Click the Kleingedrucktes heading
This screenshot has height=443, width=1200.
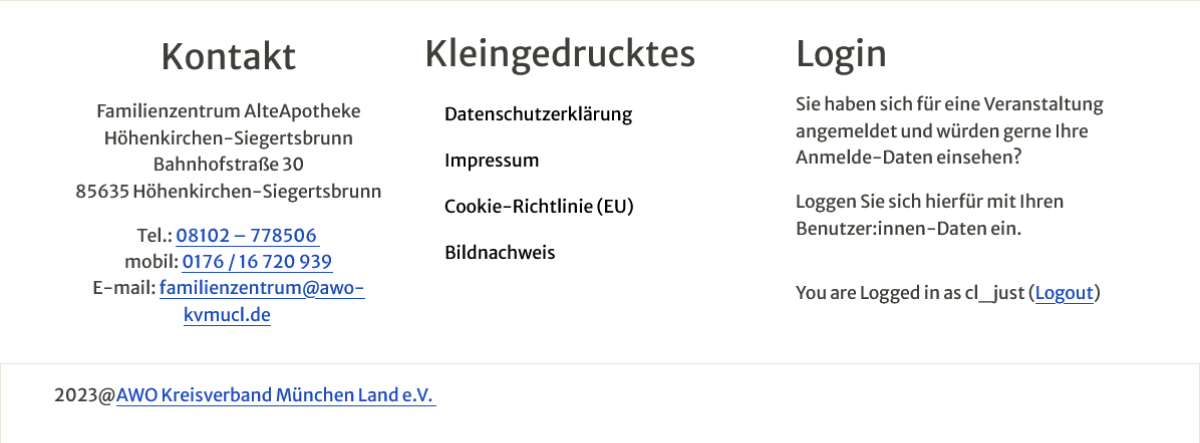(x=559, y=54)
